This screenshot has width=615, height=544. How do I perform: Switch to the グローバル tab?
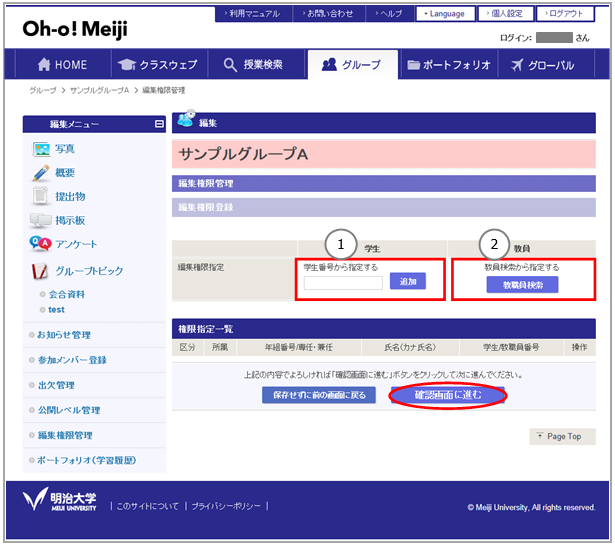(x=546, y=65)
